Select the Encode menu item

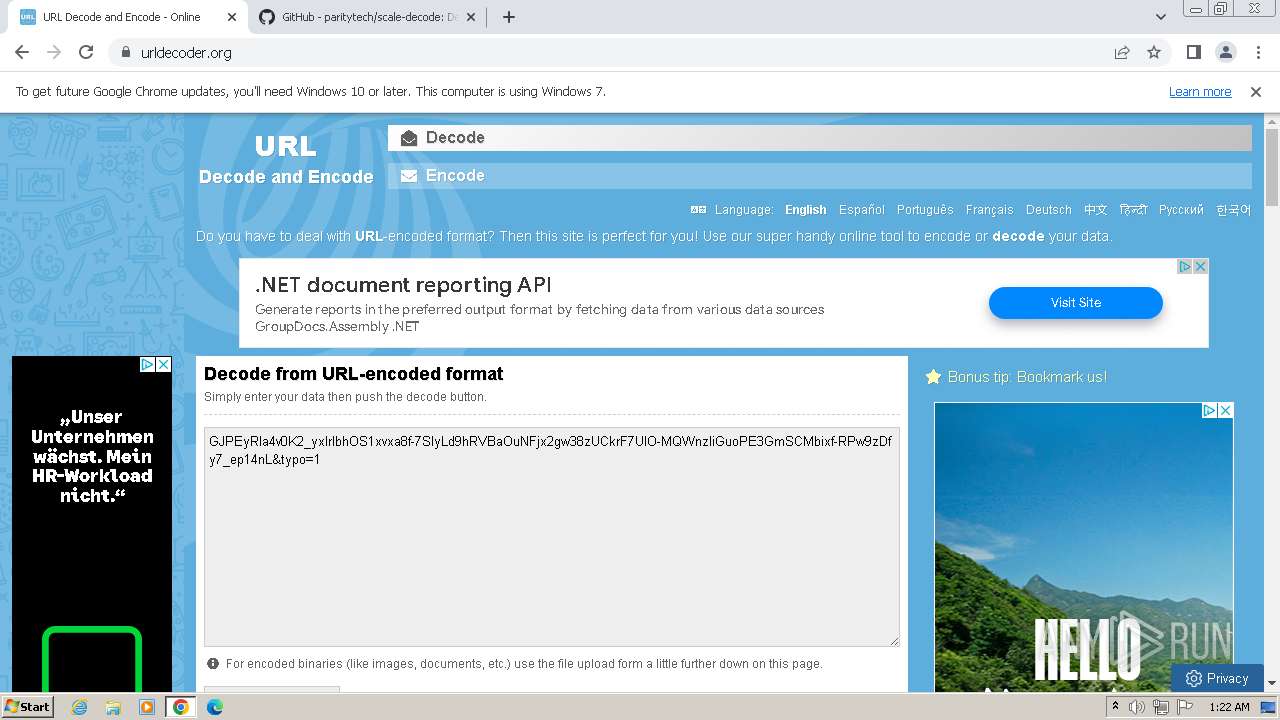(x=819, y=176)
